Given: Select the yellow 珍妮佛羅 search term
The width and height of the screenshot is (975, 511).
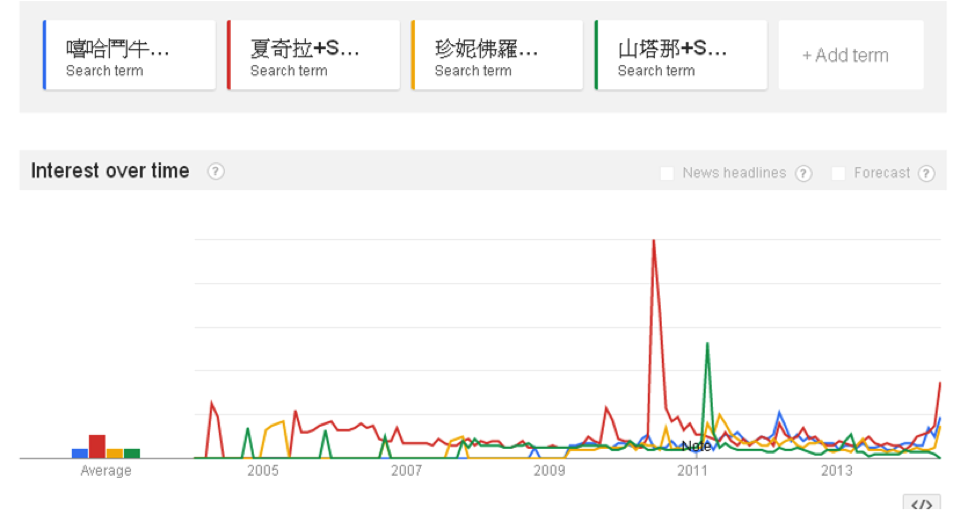Looking at the screenshot, I should (x=498, y=56).
